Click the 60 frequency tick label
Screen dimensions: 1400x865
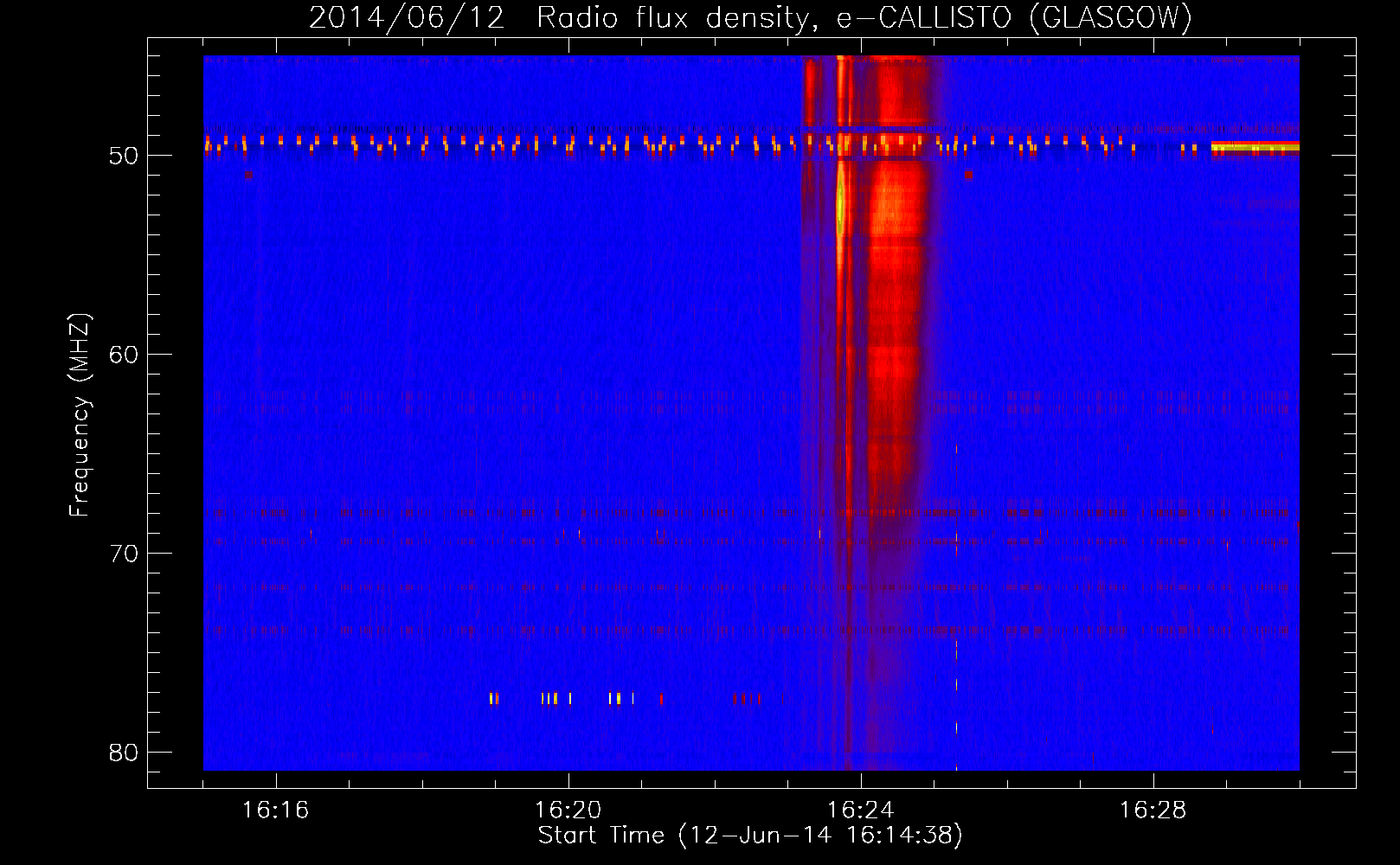pos(124,355)
